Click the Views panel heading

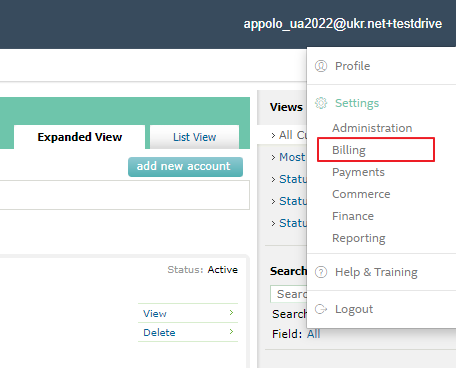click(x=286, y=107)
